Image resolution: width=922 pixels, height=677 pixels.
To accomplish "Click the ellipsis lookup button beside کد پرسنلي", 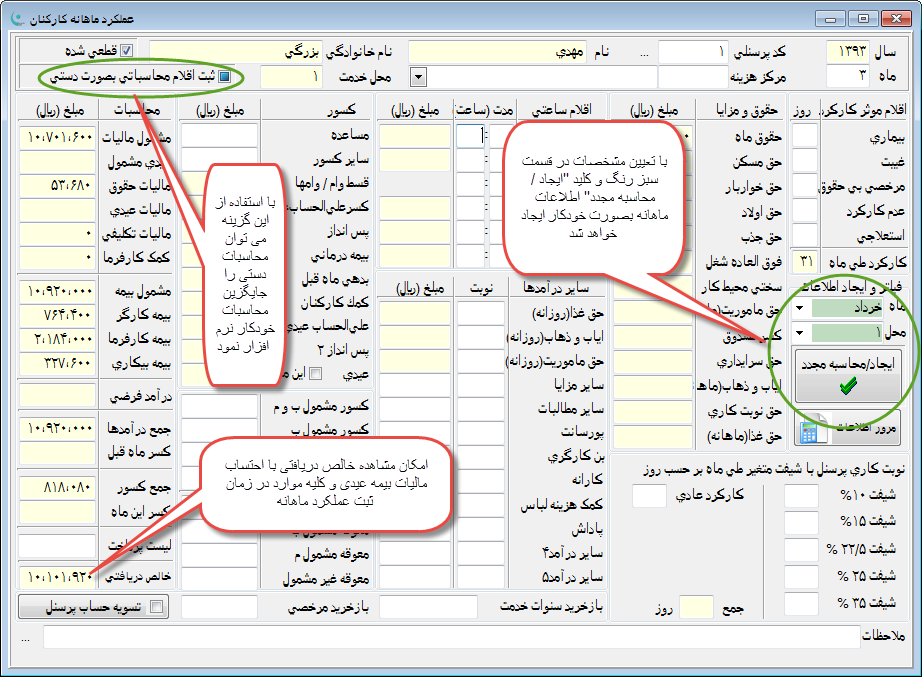I will coord(644,50).
